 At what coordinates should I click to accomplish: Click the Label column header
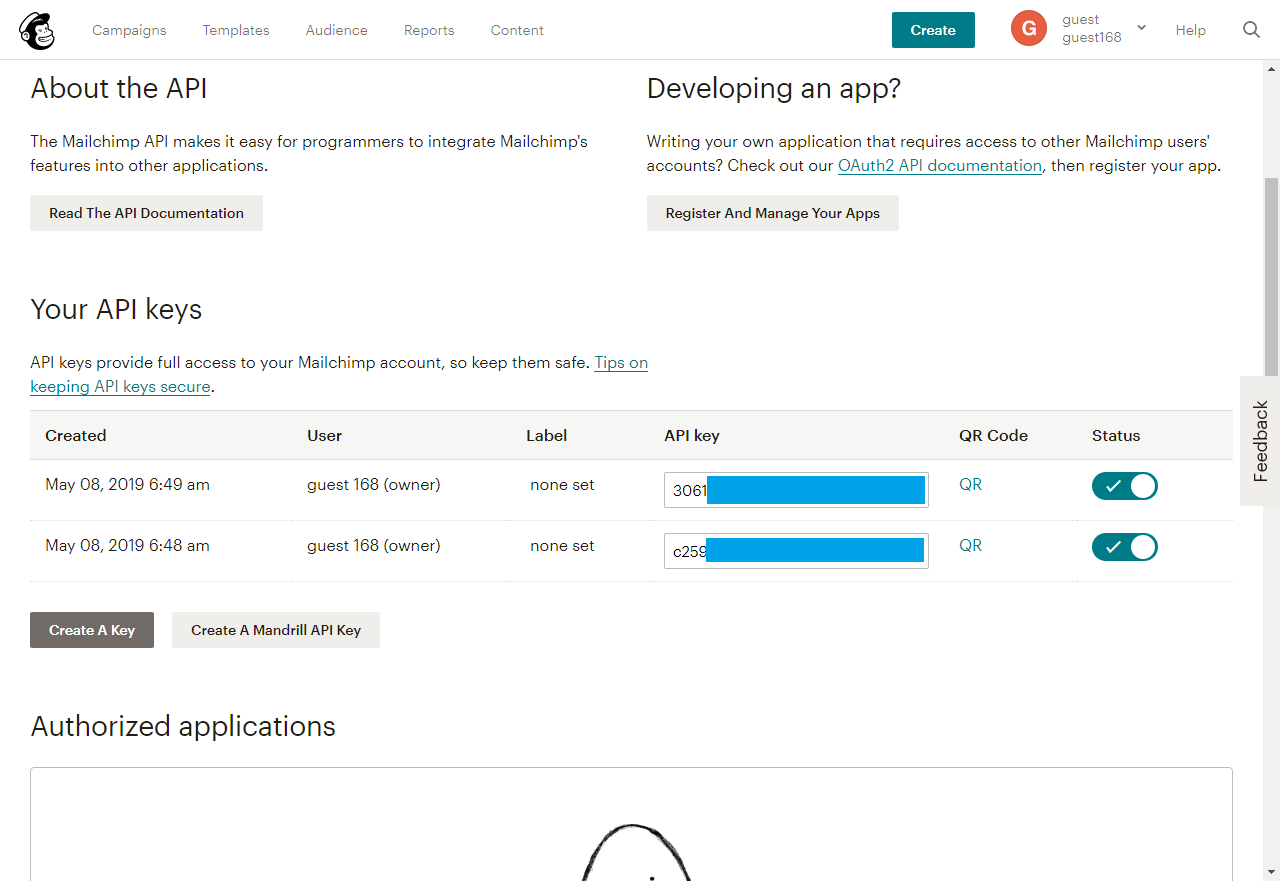tap(546, 436)
